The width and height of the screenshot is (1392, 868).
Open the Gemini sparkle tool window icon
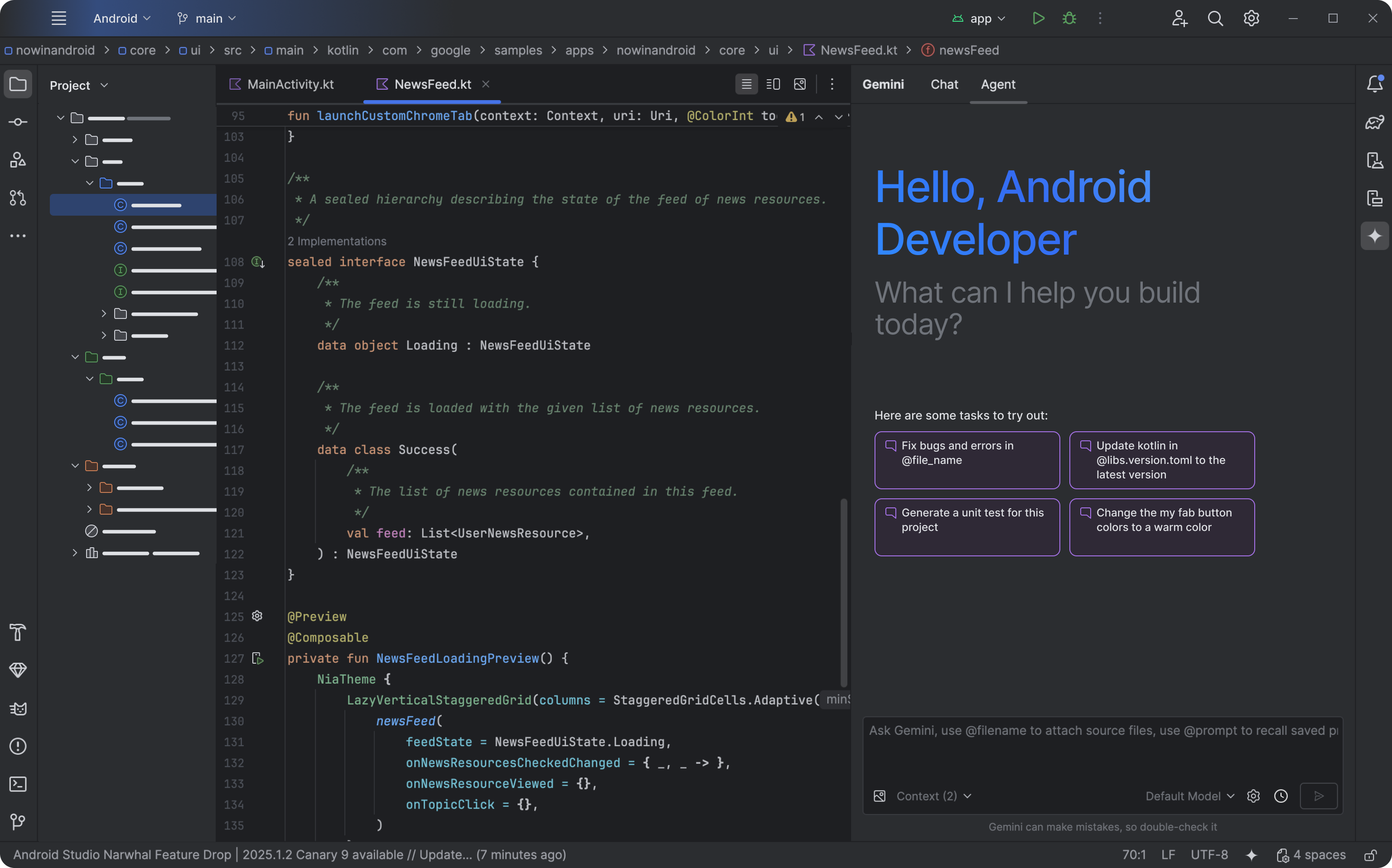(x=1374, y=236)
